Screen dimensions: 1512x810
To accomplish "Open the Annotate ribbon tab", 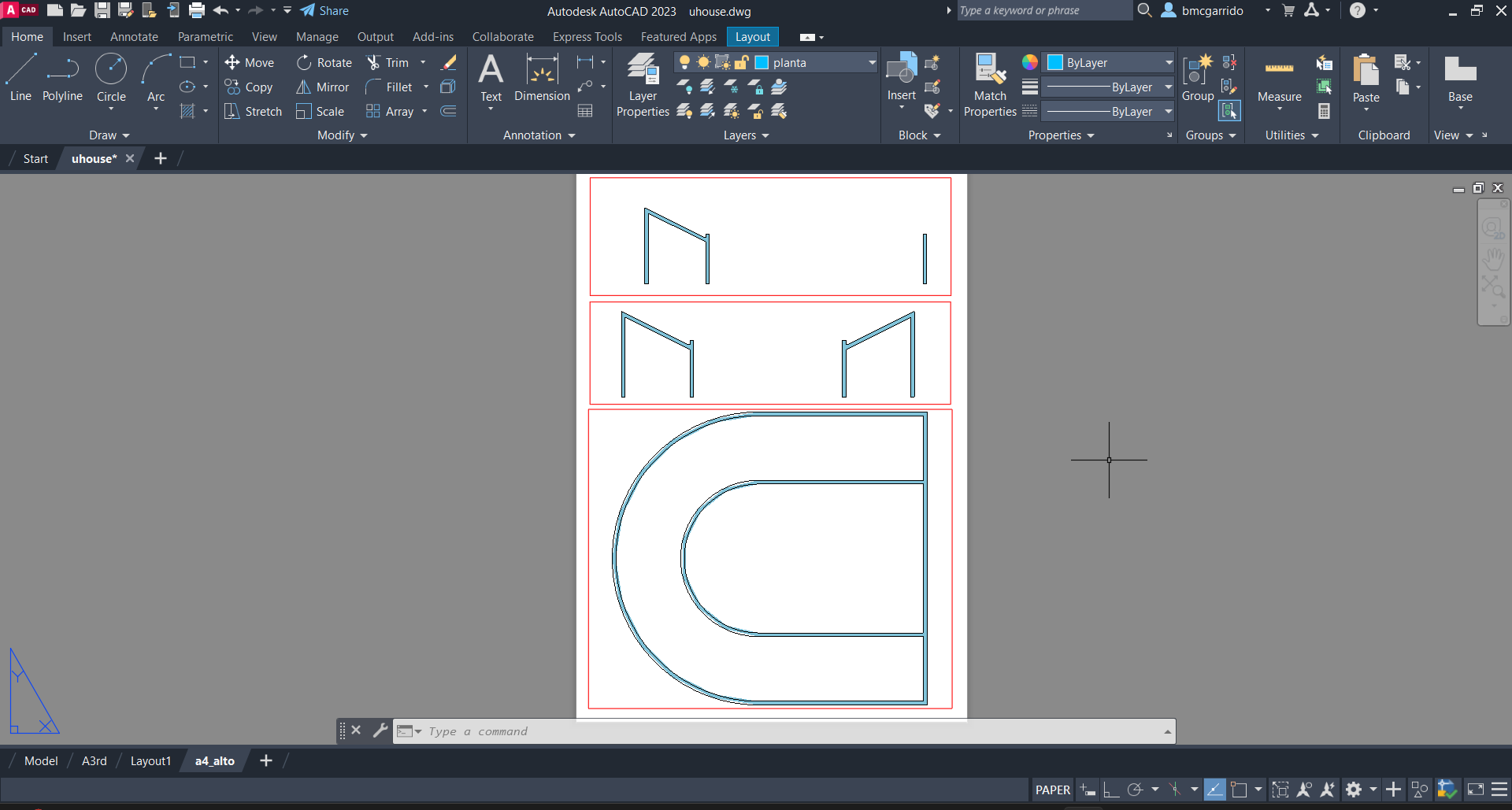I will point(134,37).
